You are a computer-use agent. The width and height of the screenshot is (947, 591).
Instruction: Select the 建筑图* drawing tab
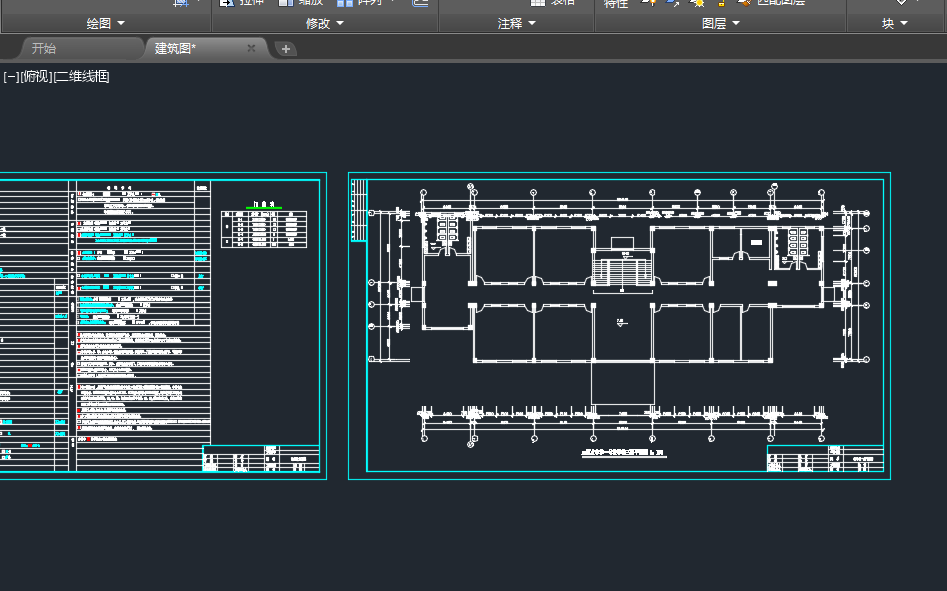click(x=176, y=48)
